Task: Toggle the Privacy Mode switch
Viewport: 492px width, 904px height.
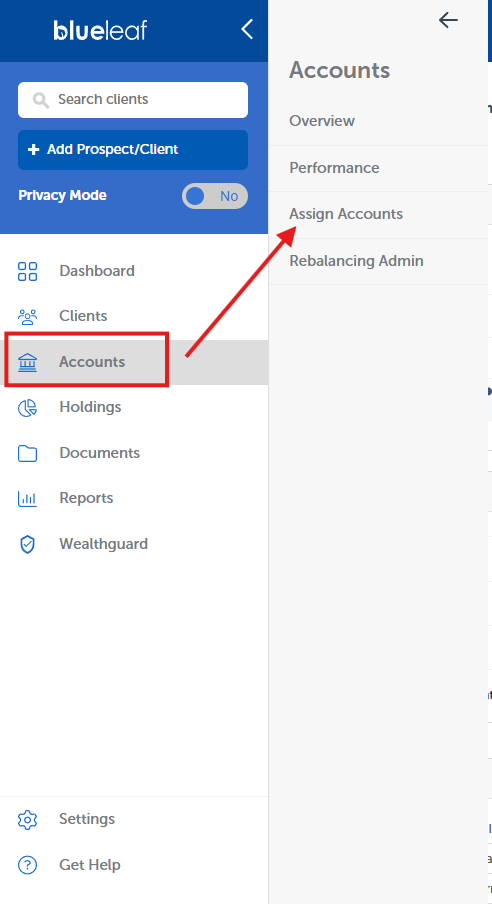Action: click(x=215, y=196)
